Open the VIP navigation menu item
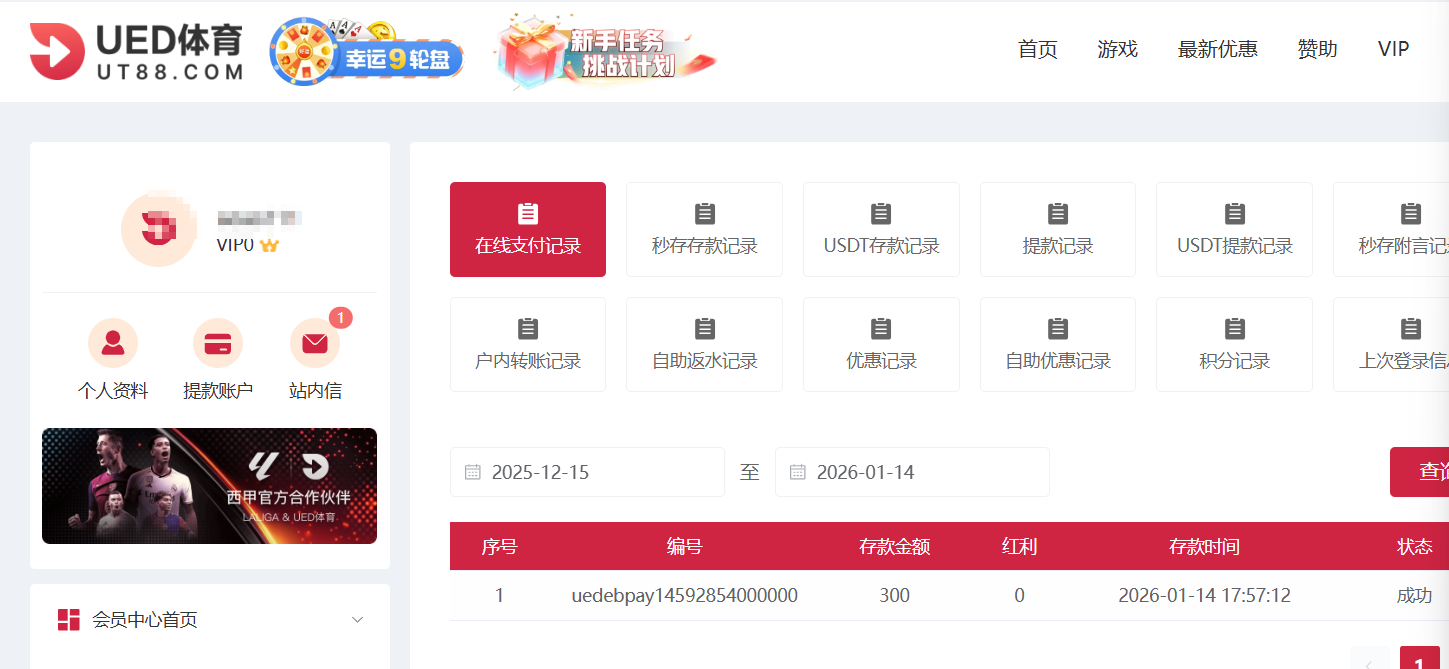Viewport: 1449px width, 669px height. [x=1393, y=49]
